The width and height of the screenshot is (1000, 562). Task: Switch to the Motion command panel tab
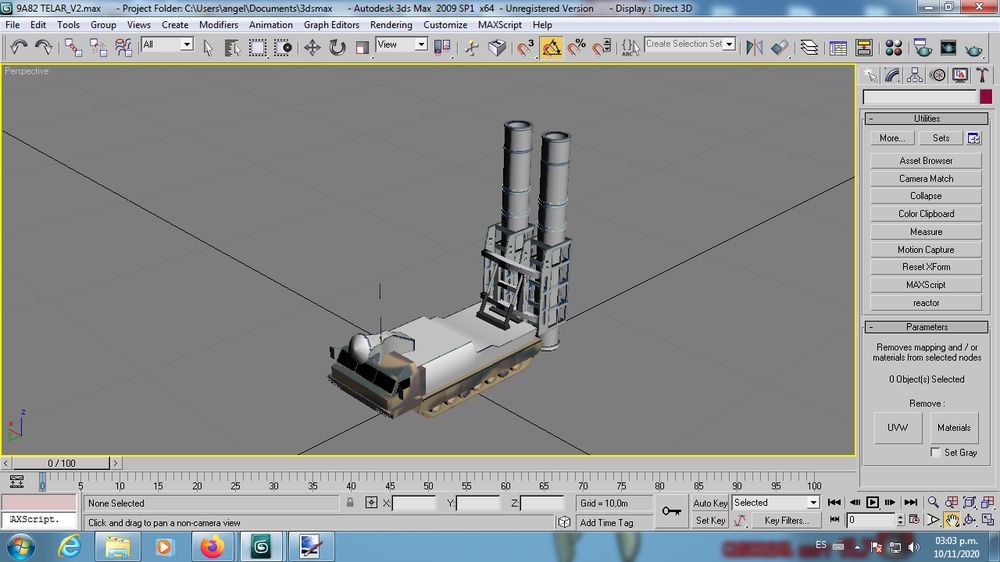coord(938,75)
